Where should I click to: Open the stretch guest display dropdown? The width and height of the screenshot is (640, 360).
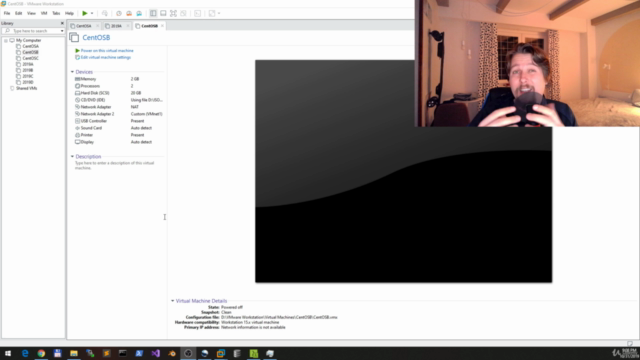[219, 13]
